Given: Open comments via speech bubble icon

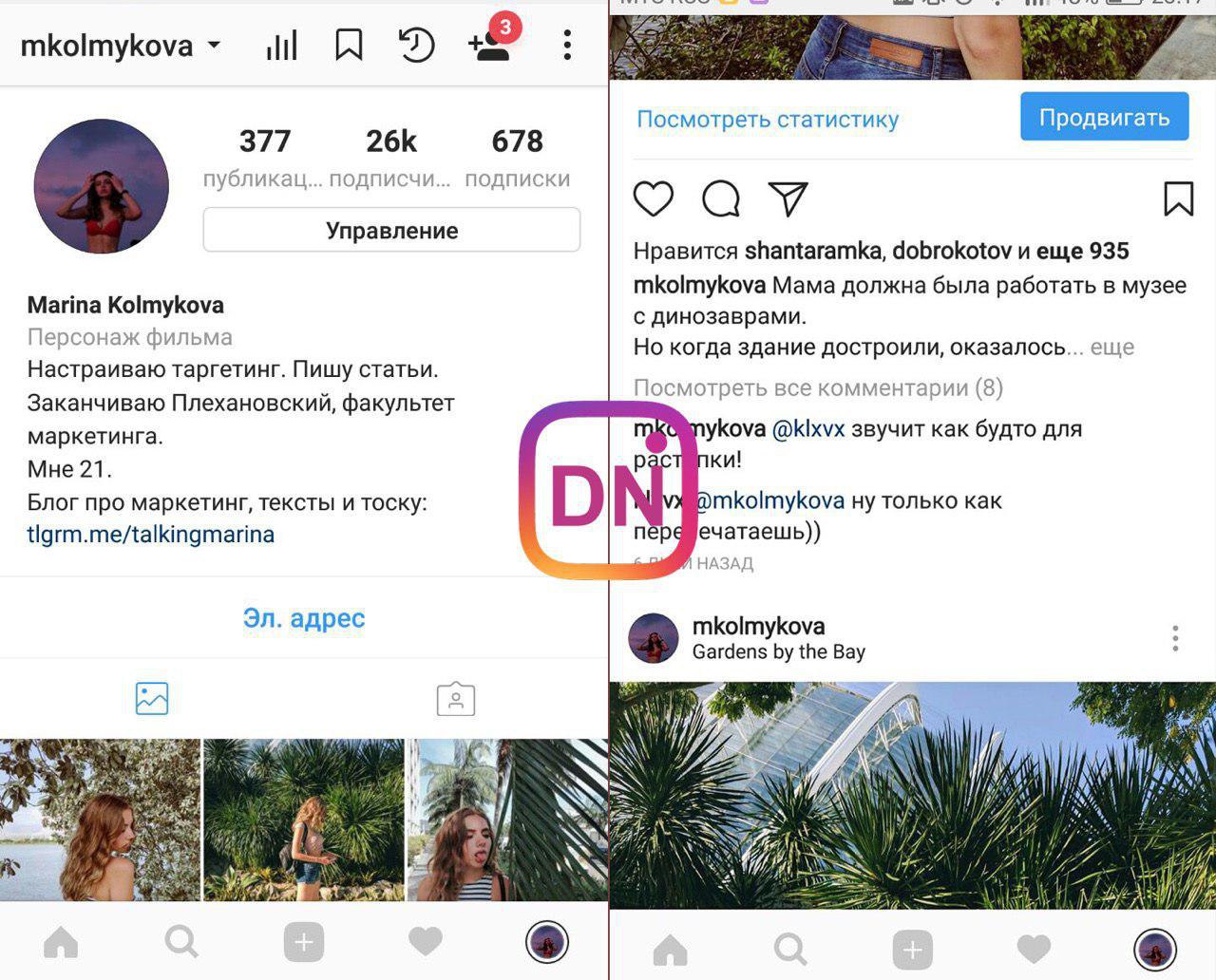Looking at the screenshot, I should [721, 198].
